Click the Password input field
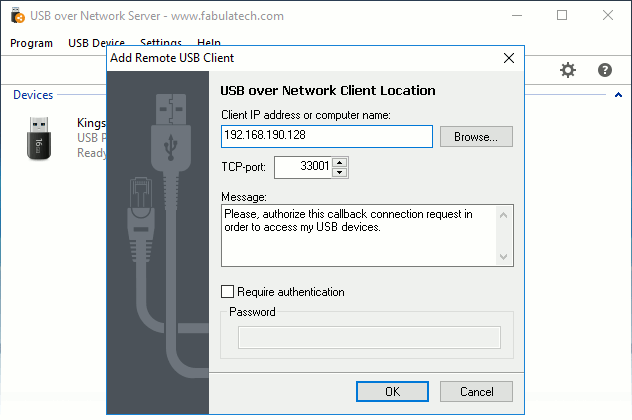Viewport: 632px width, 420px height. [369, 337]
